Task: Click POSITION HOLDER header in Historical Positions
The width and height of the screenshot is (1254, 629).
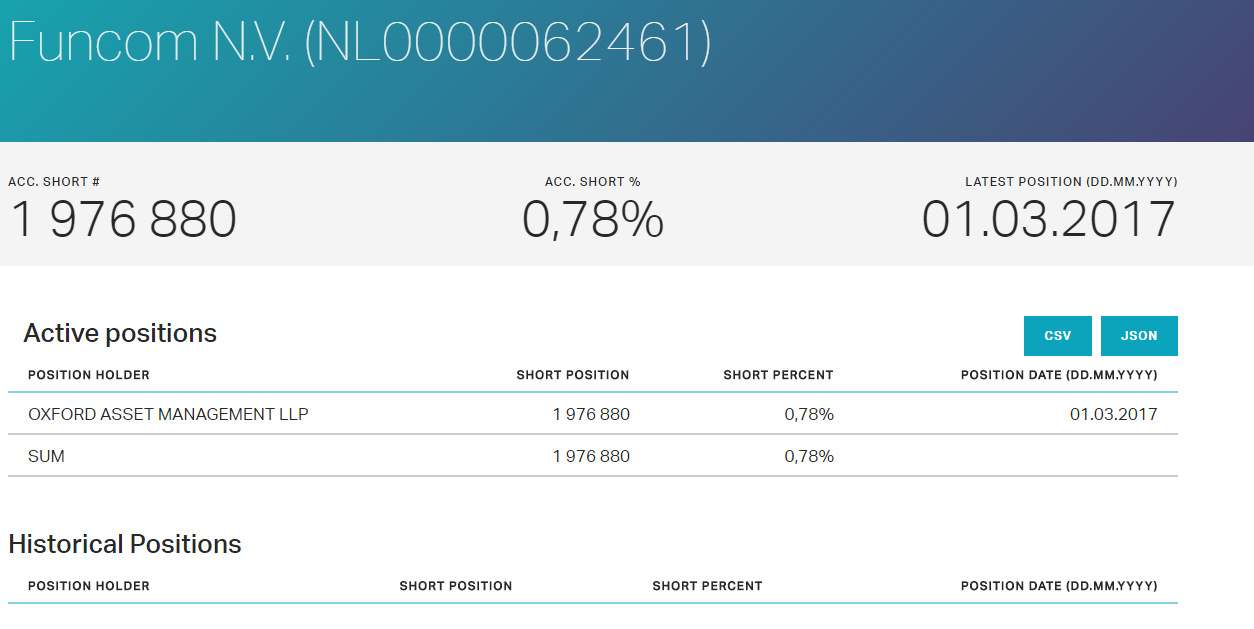Action: (x=89, y=586)
